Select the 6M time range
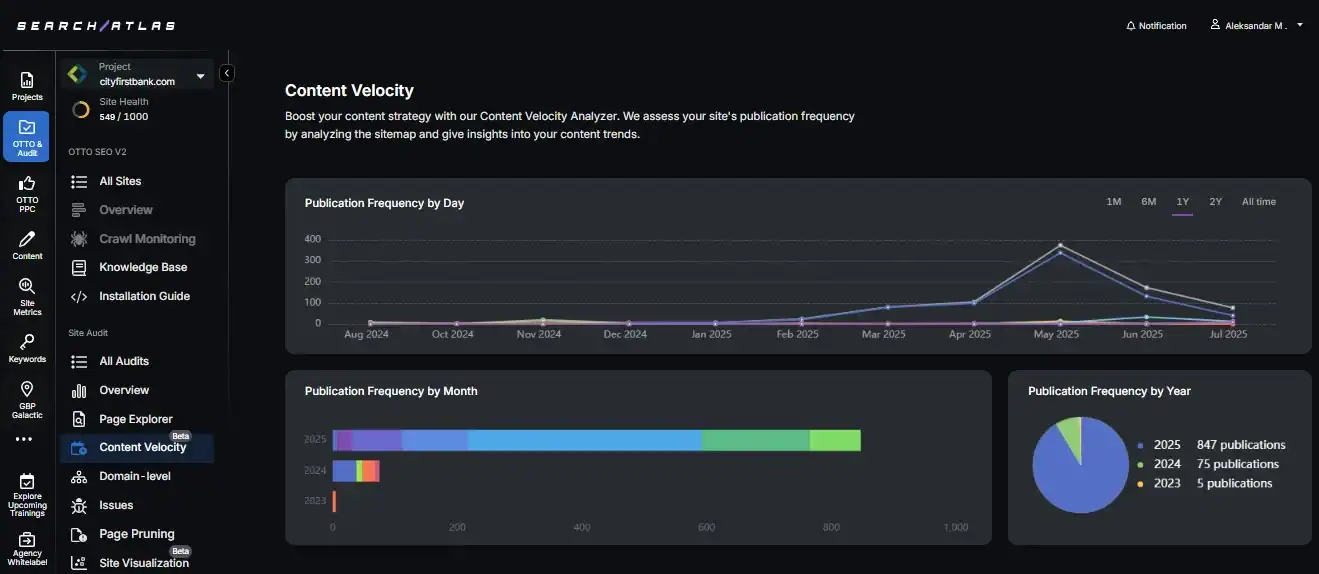 coord(1148,202)
